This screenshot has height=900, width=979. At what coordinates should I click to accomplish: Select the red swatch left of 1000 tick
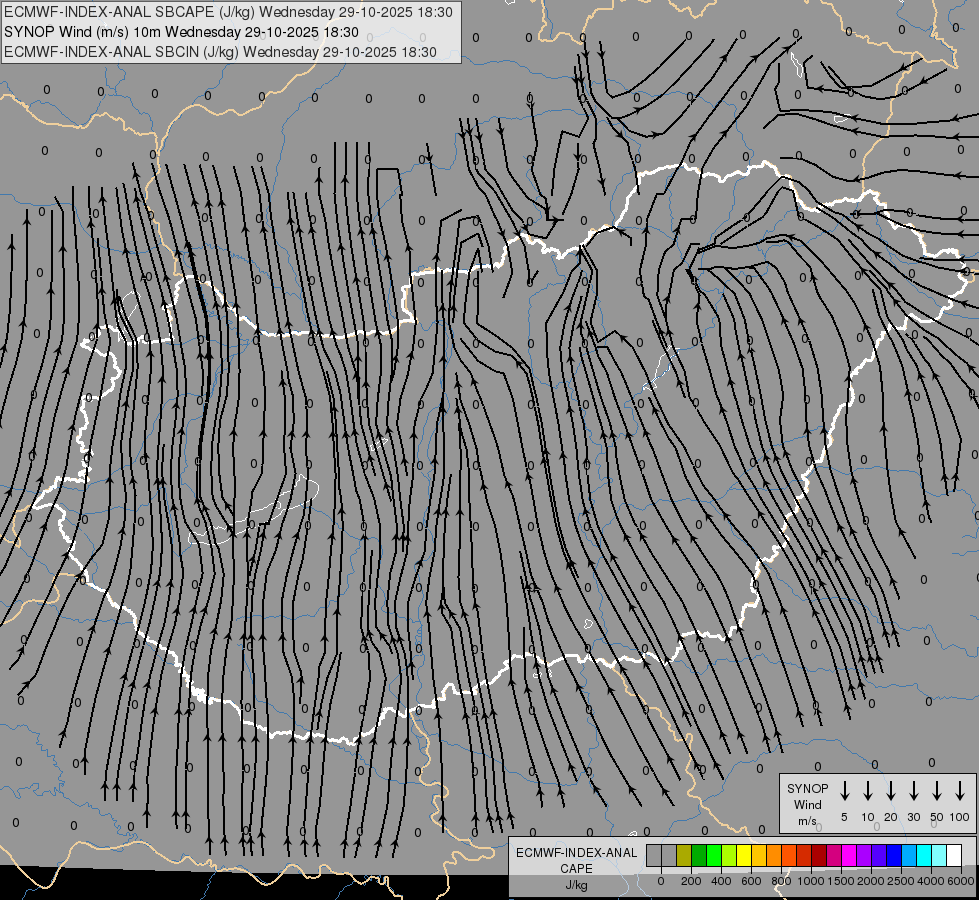pyautogui.click(x=804, y=855)
